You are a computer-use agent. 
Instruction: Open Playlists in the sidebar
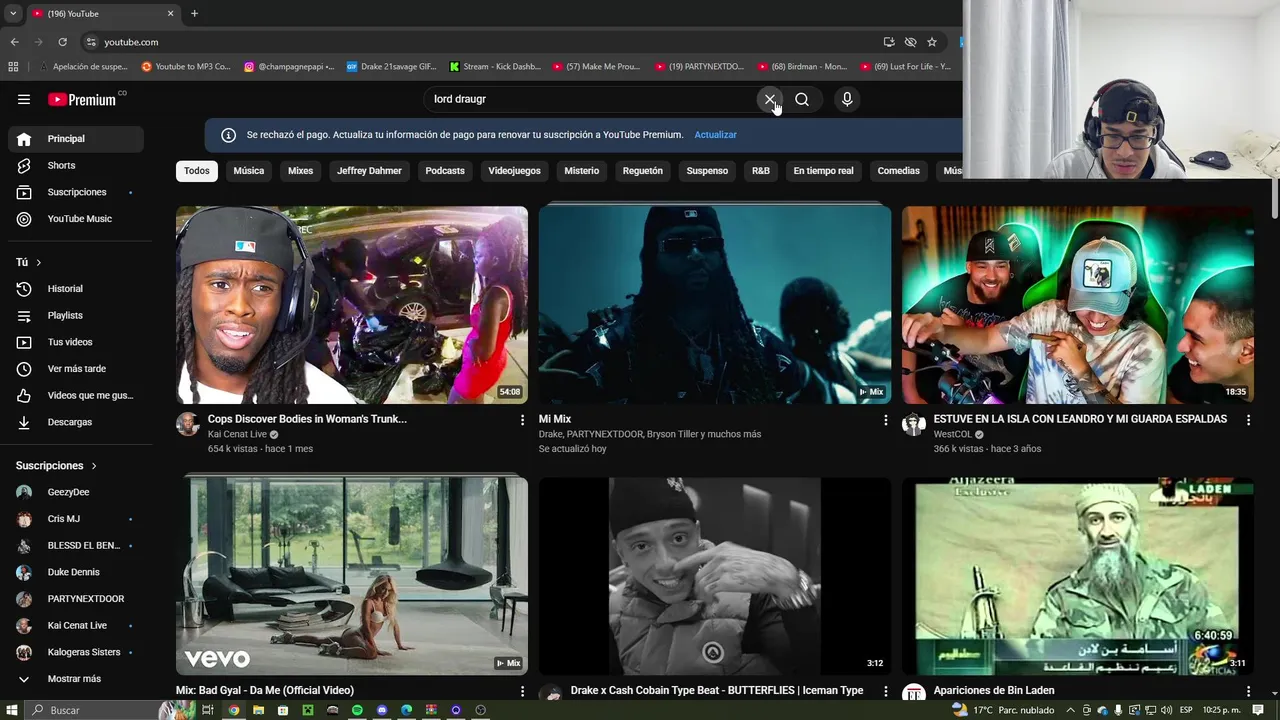click(x=76, y=315)
